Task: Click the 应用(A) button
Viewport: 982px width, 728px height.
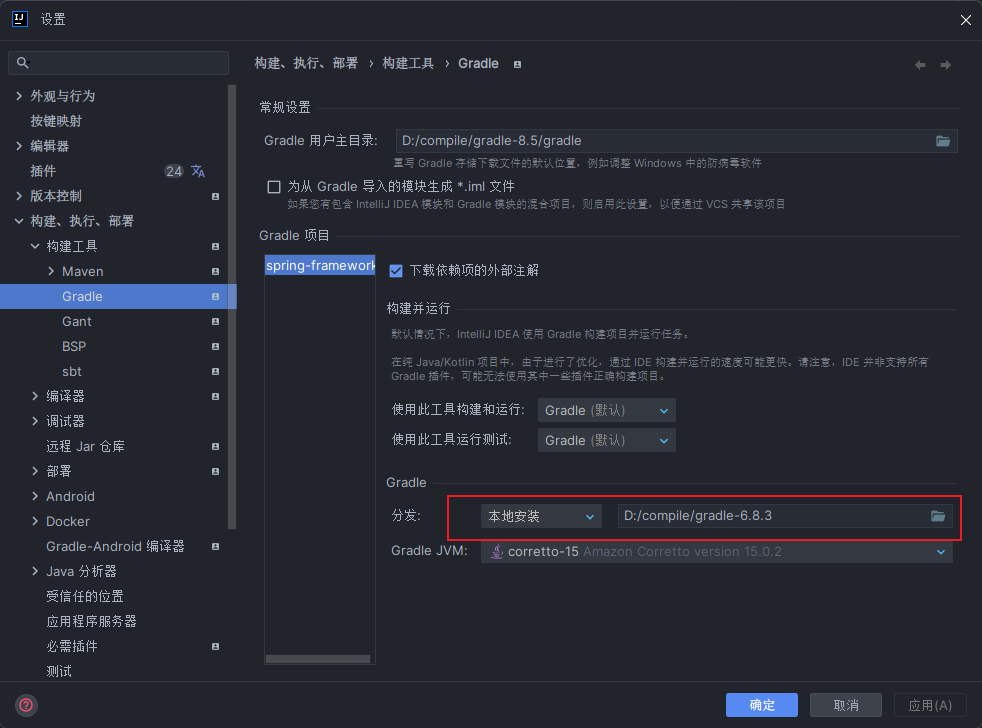Action: point(930,705)
